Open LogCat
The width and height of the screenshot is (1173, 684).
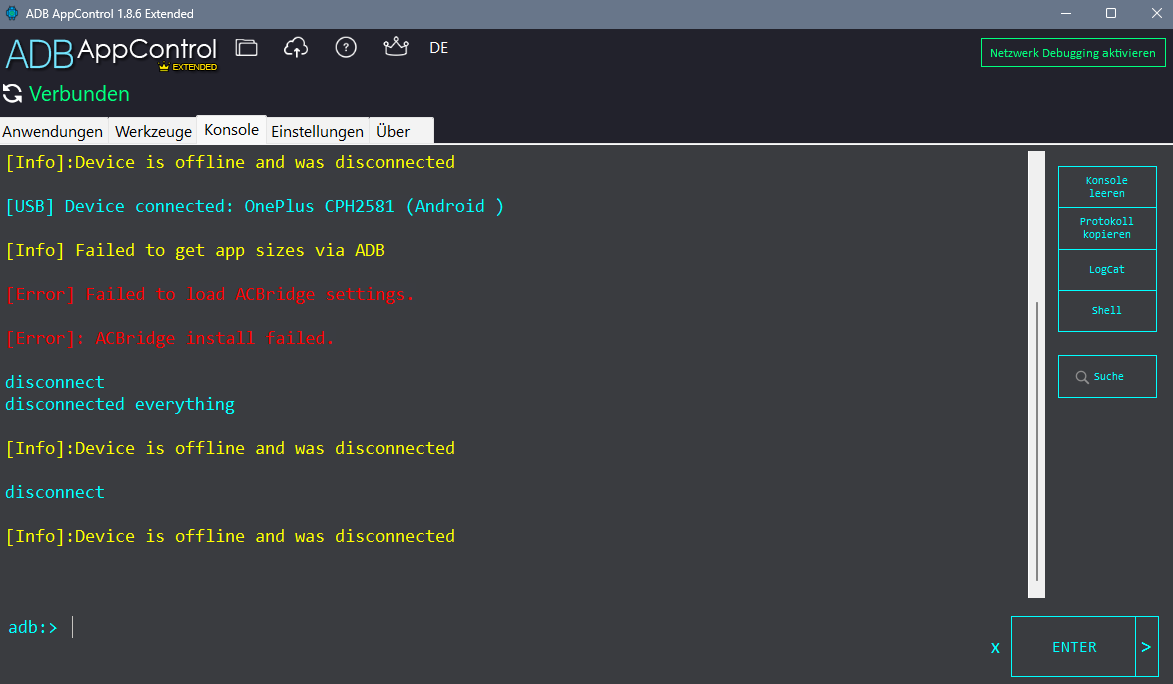[x=1107, y=269]
